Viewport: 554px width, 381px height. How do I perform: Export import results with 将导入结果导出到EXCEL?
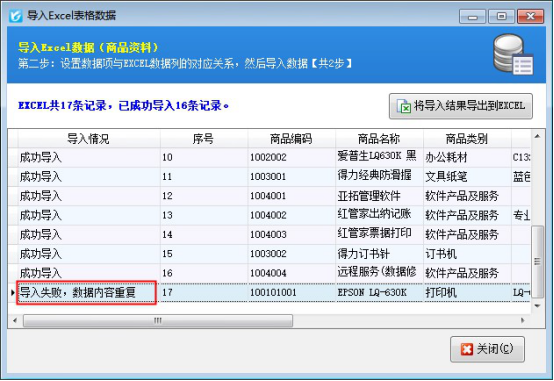pos(461,106)
